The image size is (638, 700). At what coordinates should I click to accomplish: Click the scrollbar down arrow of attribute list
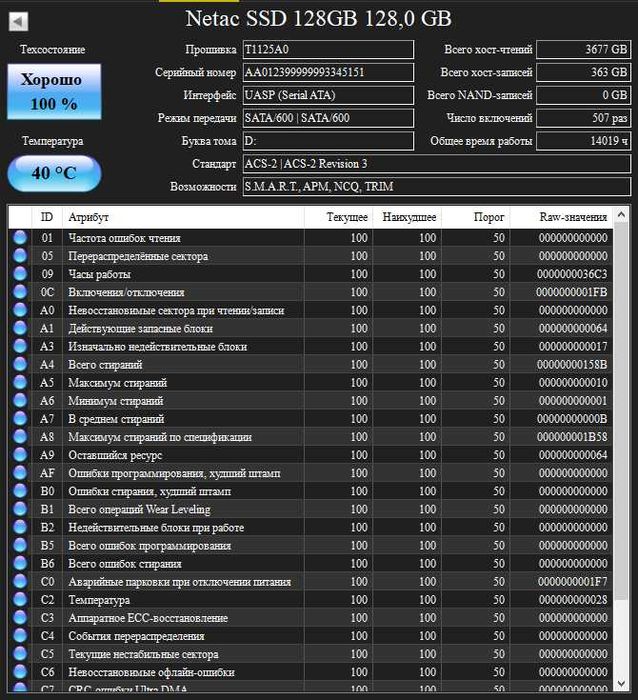[x=621, y=683]
